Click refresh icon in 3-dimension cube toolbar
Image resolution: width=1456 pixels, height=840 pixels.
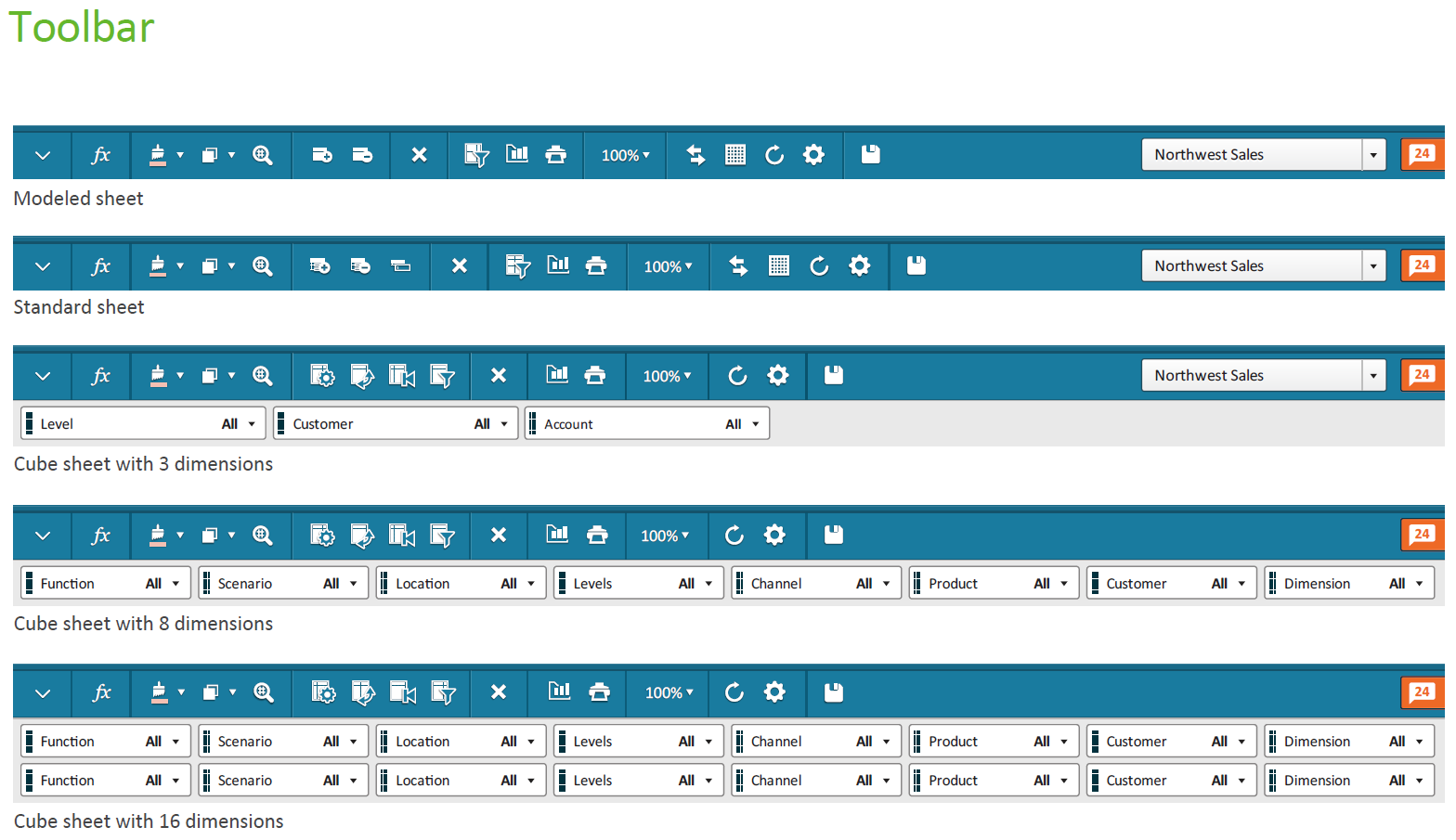pos(737,376)
